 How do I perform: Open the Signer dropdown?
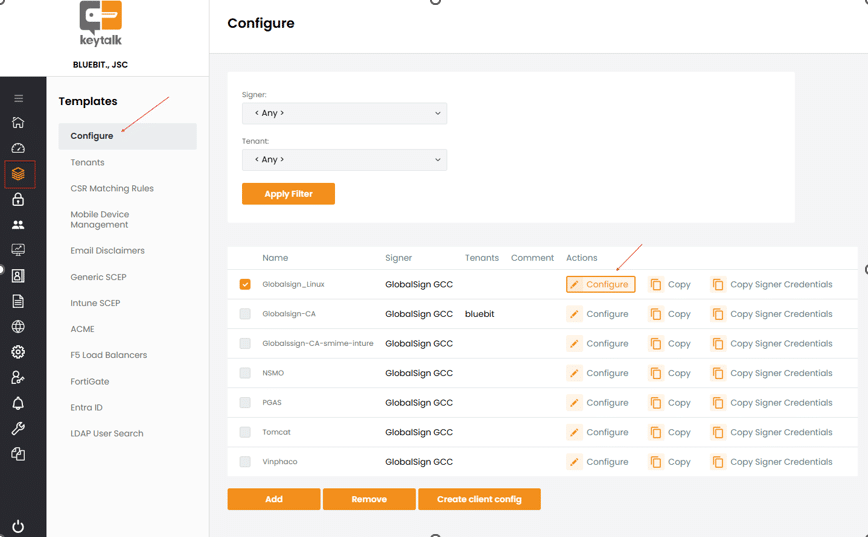click(344, 114)
